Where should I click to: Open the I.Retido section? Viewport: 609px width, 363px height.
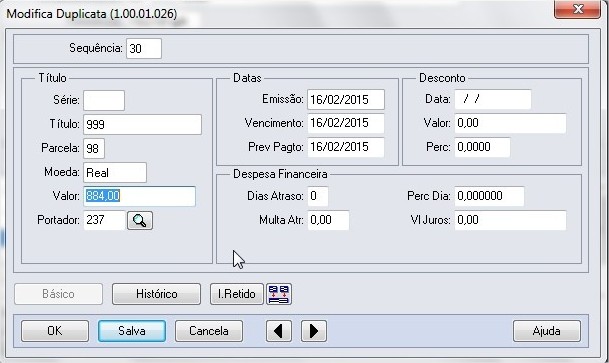237,294
